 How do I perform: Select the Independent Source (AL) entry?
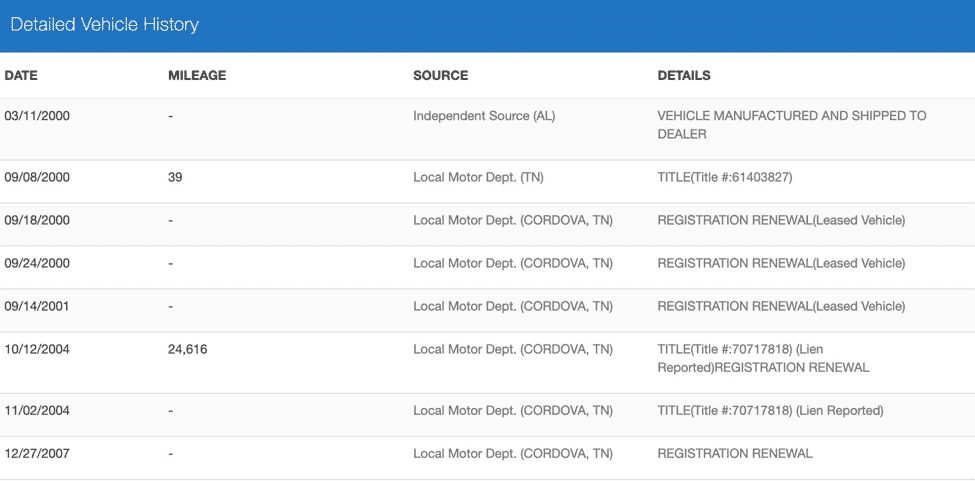click(484, 116)
